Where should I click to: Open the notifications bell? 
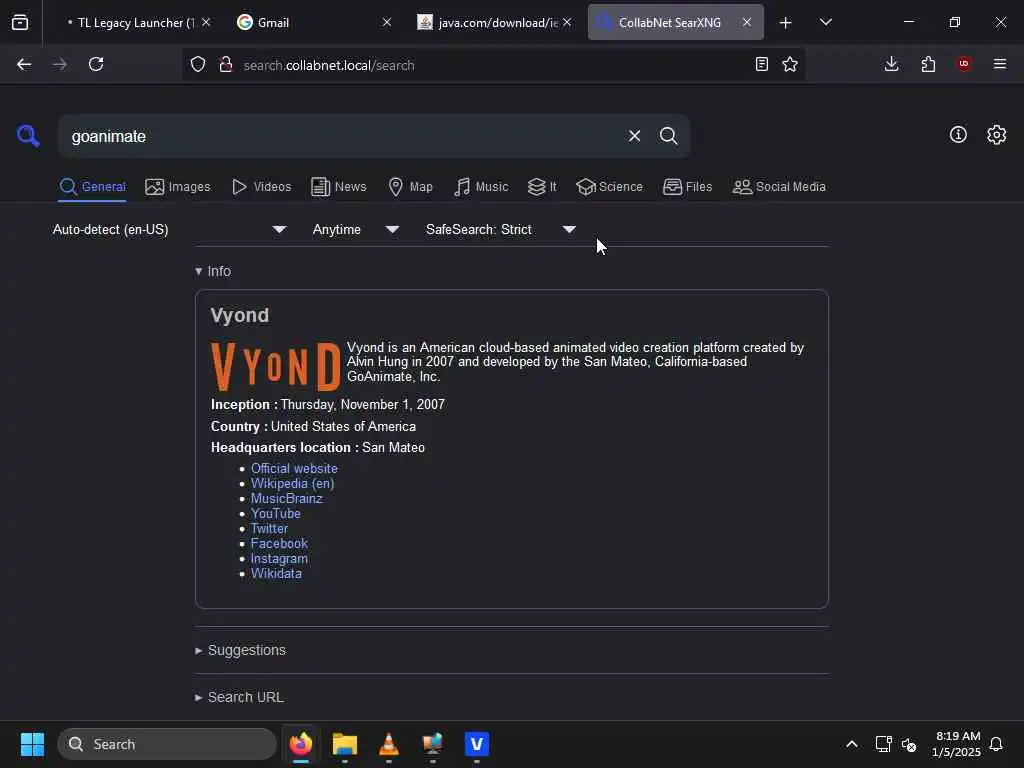tap(996, 744)
